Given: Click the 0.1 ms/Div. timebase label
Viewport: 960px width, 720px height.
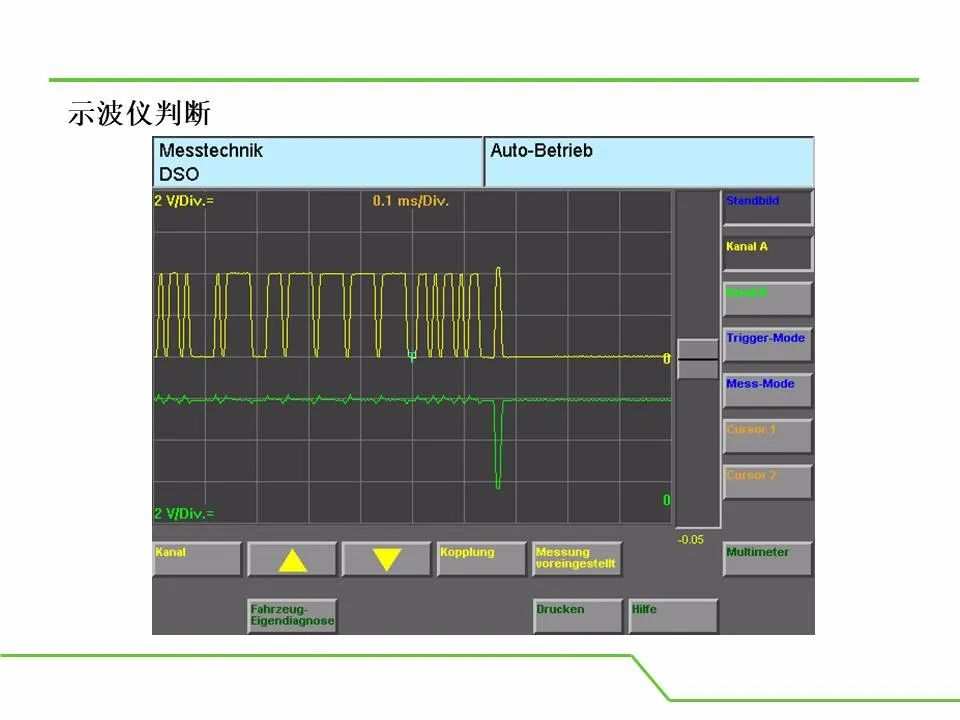Looking at the screenshot, I should pyautogui.click(x=411, y=201).
